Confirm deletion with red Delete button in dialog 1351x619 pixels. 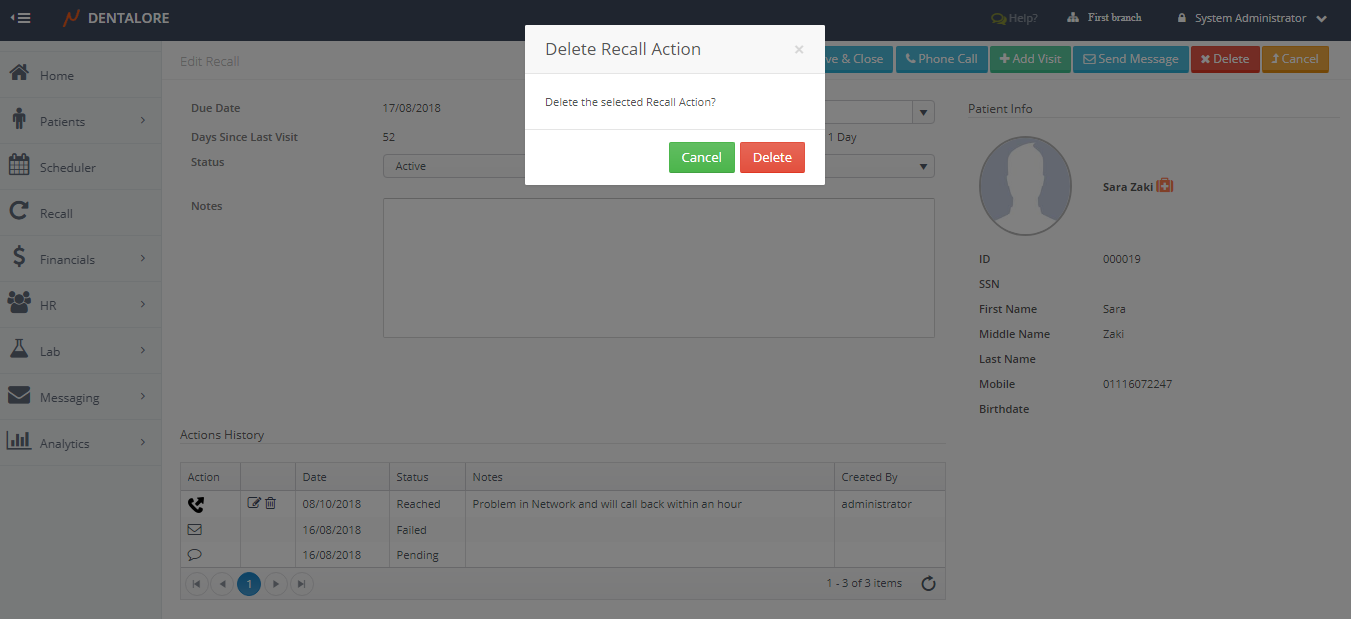click(771, 158)
